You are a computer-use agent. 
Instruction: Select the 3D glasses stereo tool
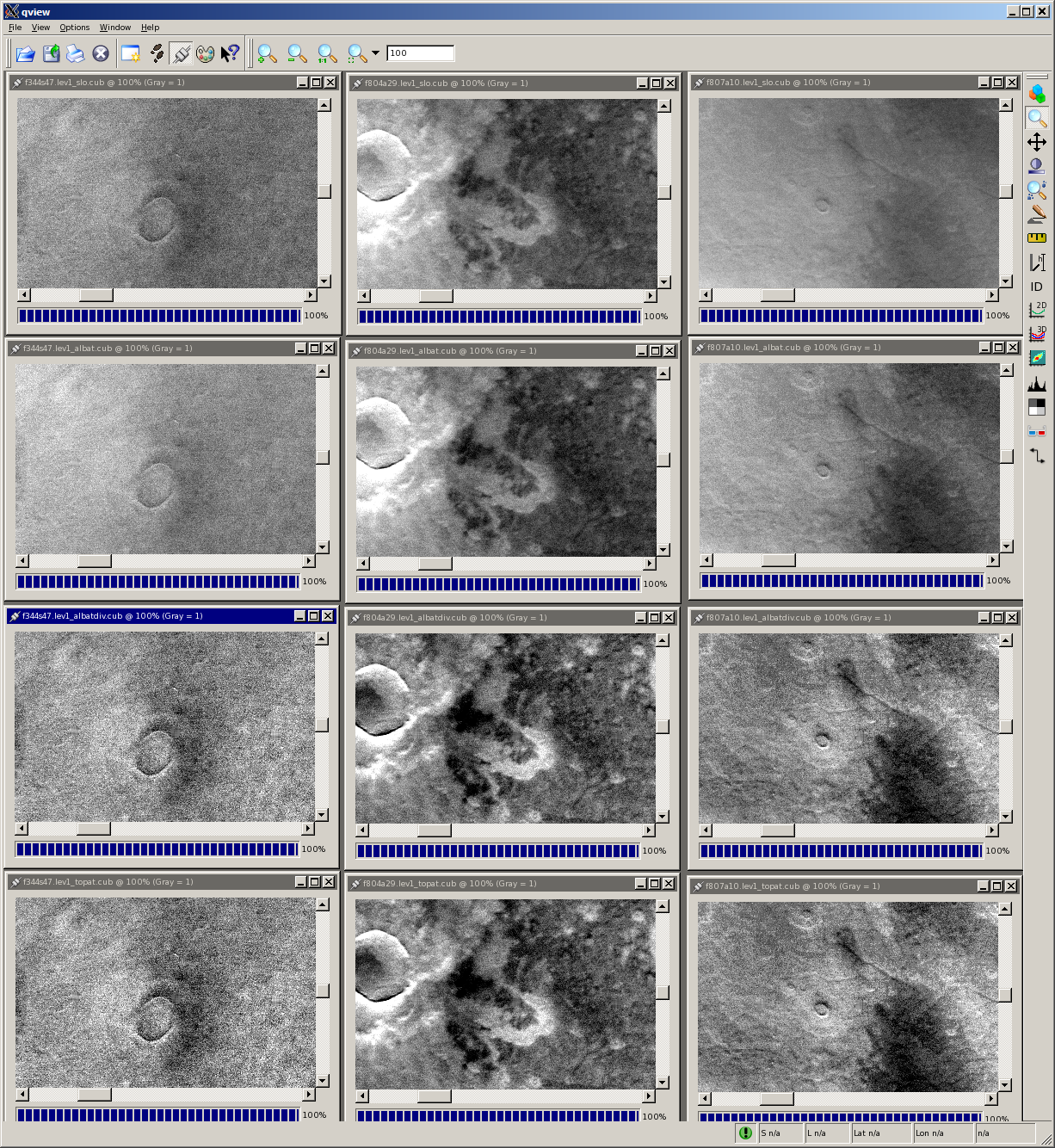1037,431
